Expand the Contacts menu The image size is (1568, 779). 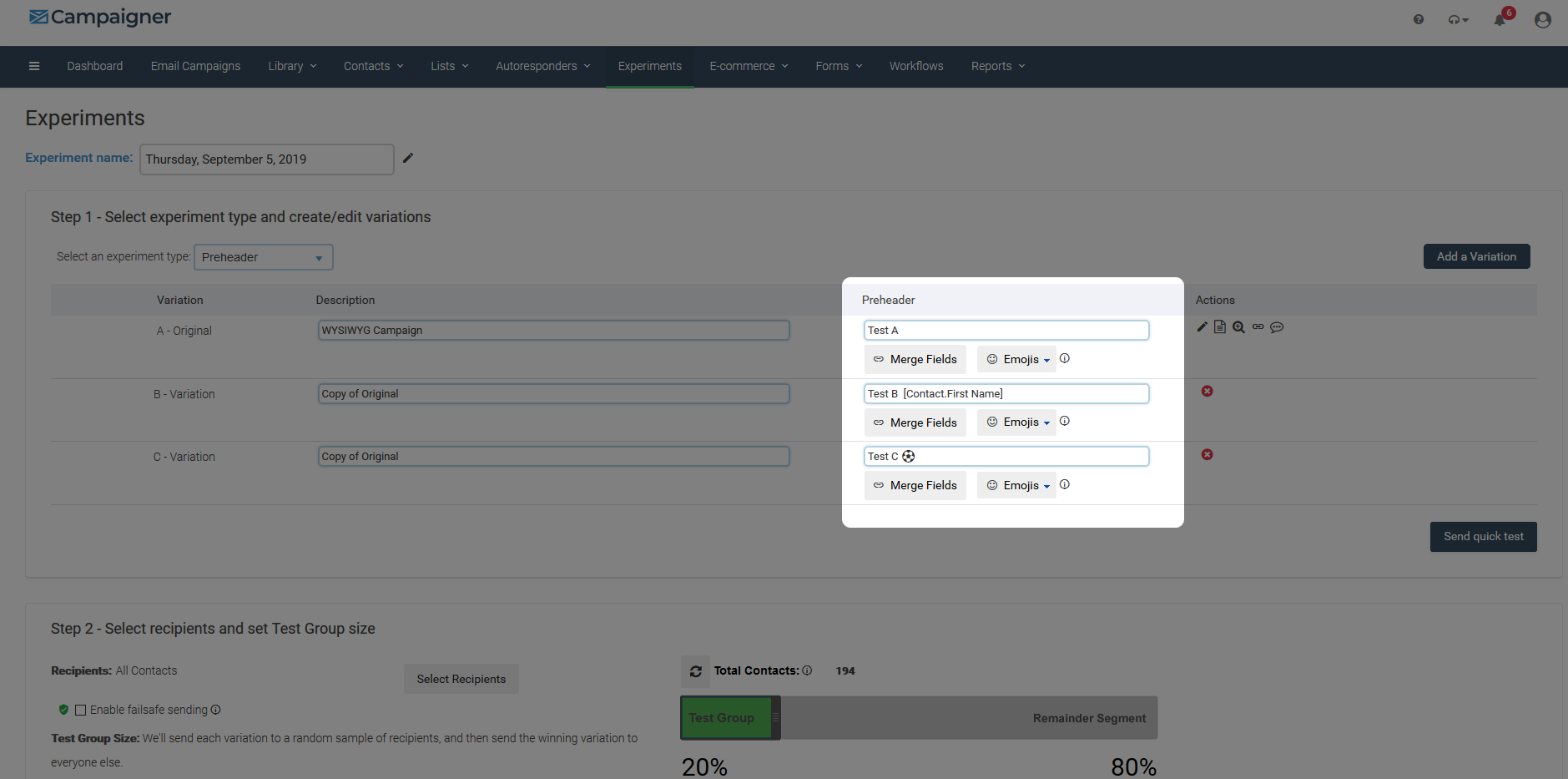click(373, 66)
